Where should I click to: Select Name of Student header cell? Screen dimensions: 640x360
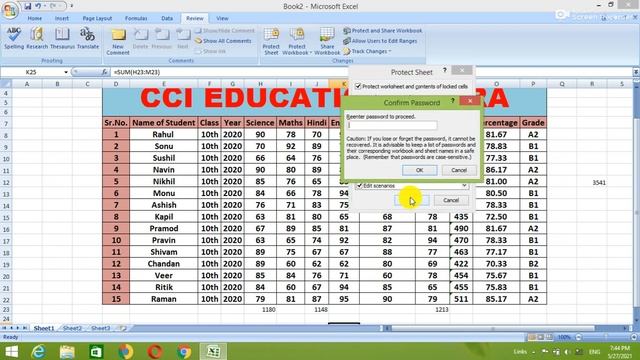click(163, 123)
